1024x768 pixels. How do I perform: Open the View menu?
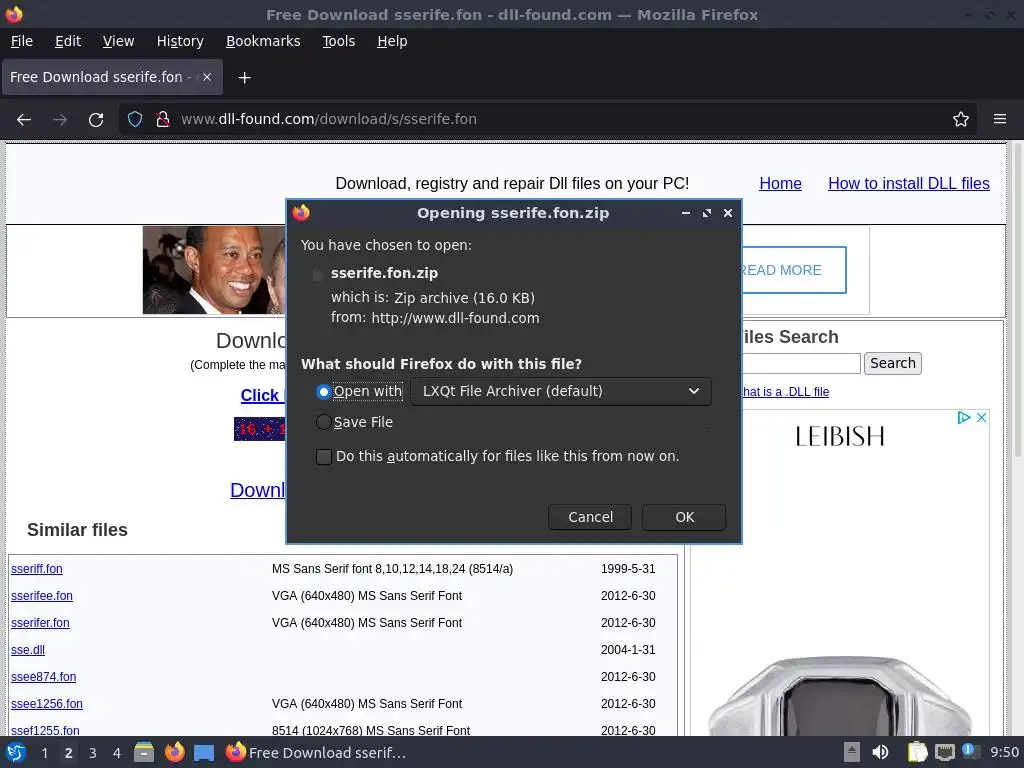point(118,41)
